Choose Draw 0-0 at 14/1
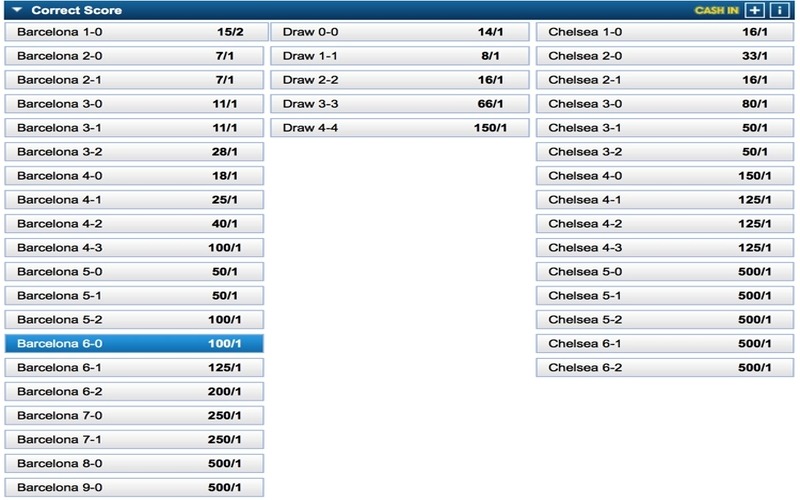This screenshot has width=800, height=500. pos(399,32)
